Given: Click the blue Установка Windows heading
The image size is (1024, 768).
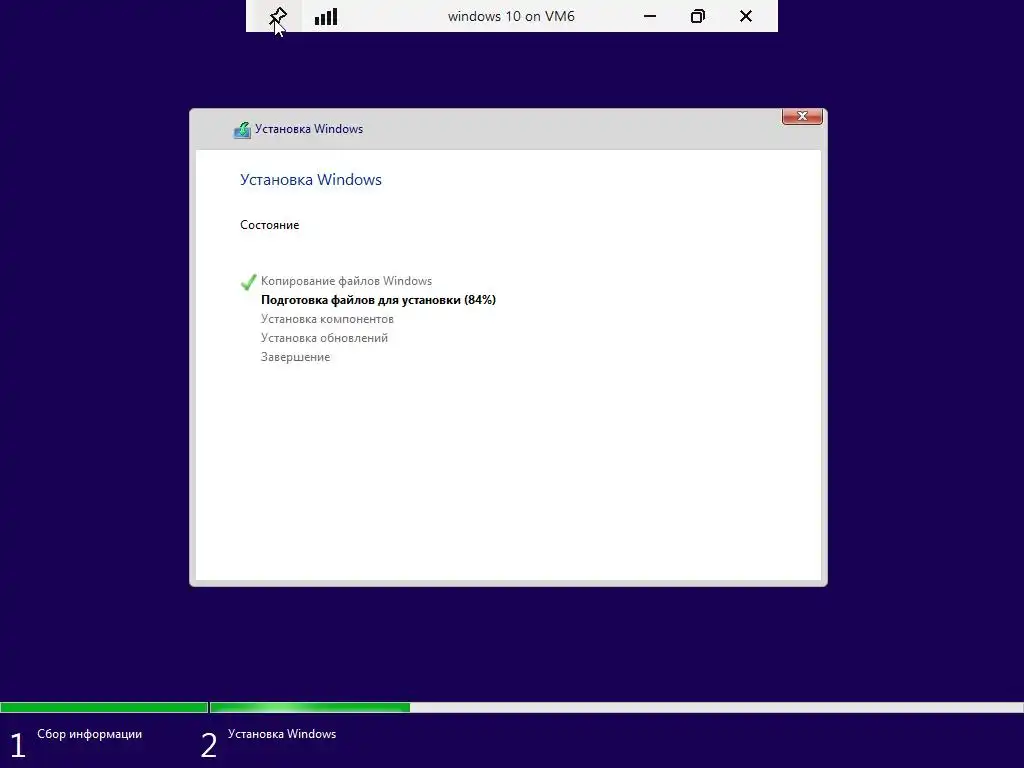Looking at the screenshot, I should click(311, 180).
